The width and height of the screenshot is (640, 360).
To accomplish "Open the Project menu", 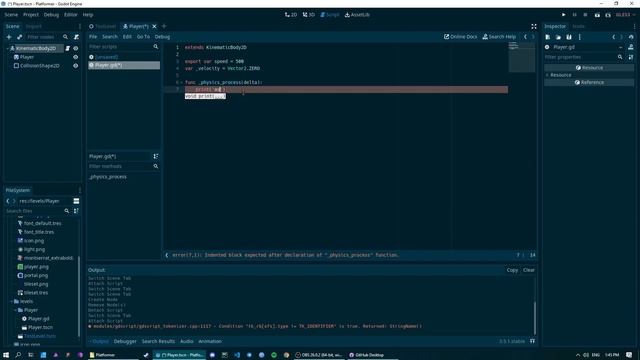I will point(31,15).
